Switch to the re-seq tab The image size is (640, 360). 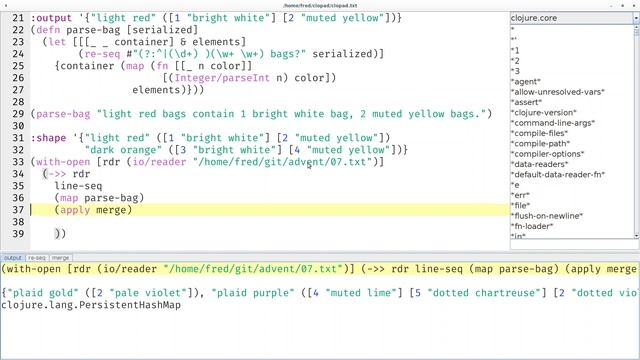(37, 258)
